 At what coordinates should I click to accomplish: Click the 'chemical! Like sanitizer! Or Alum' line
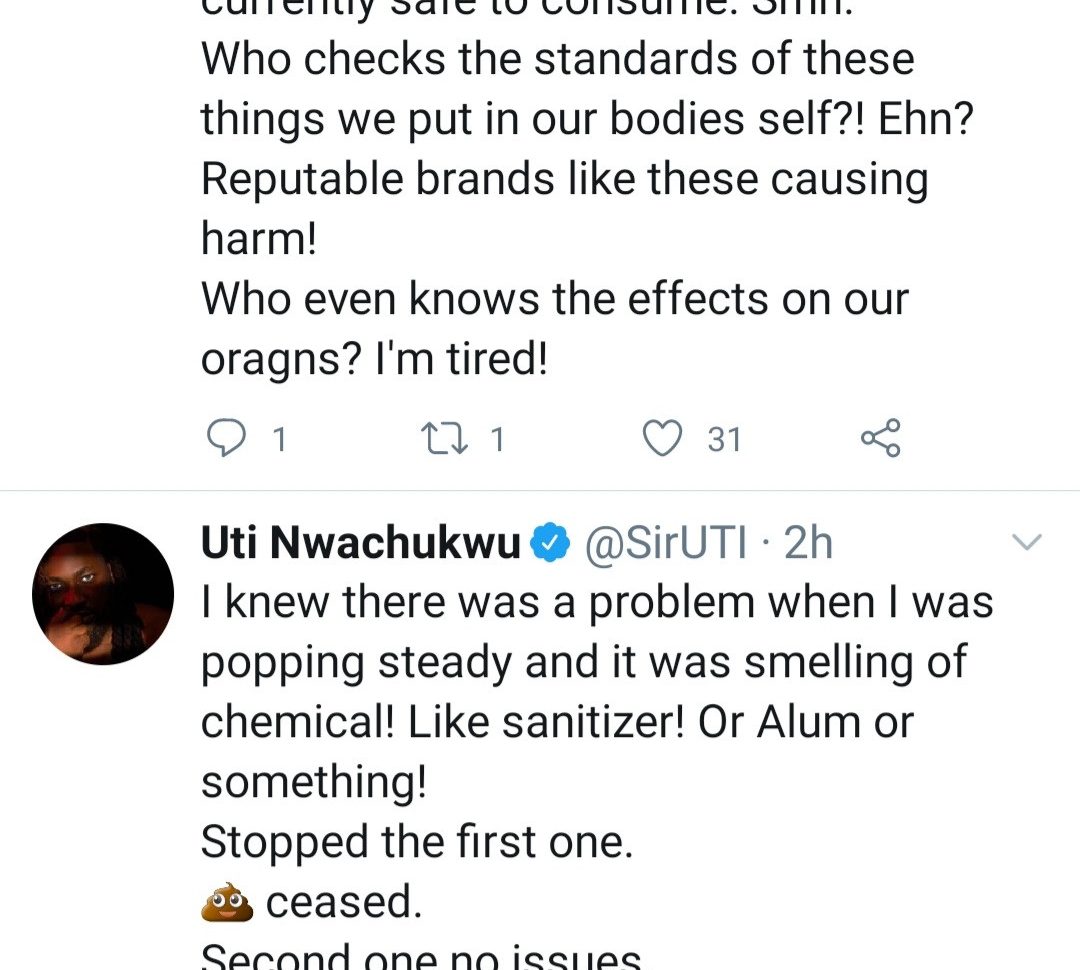[x=557, y=723]
